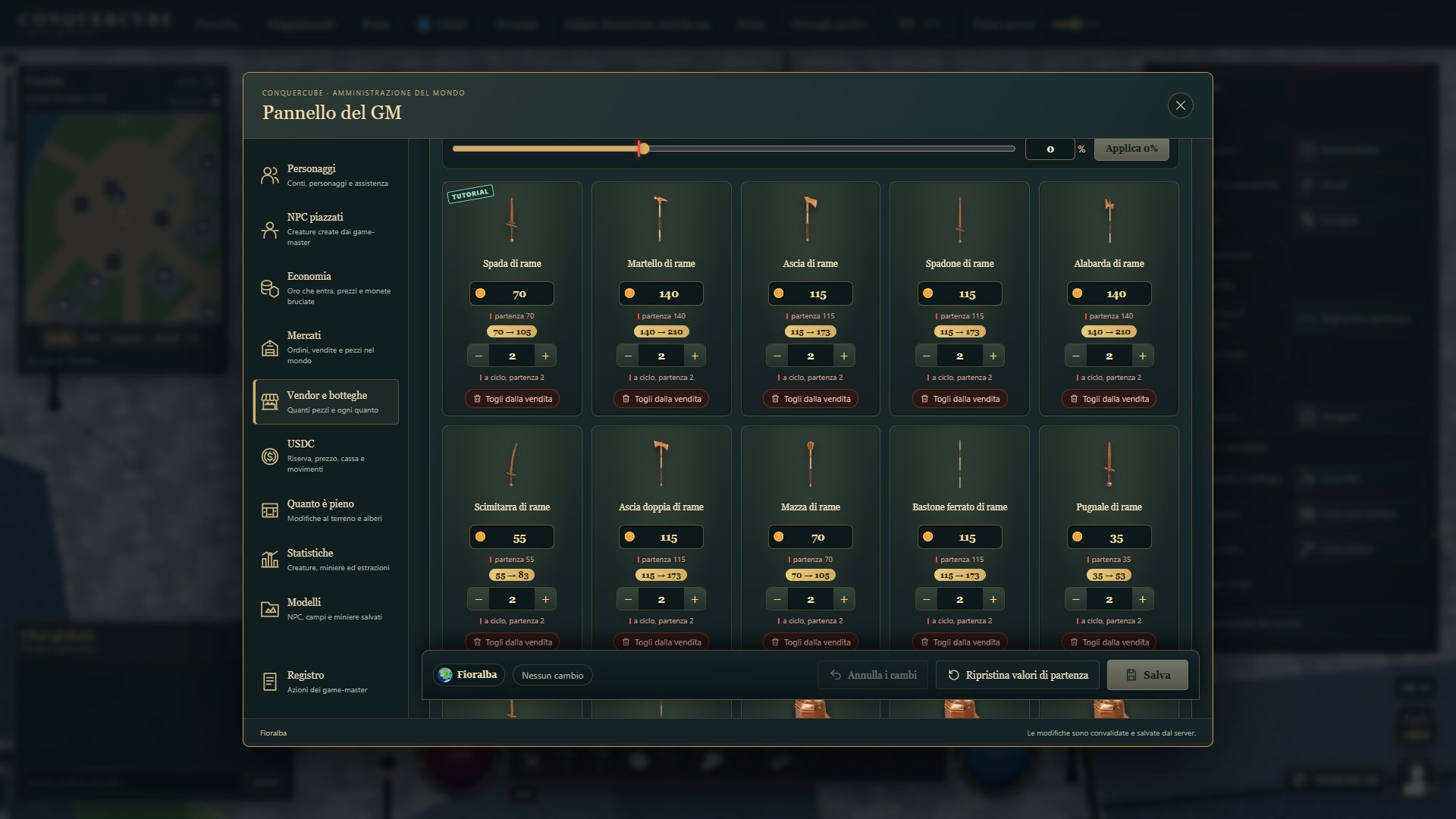Open the Economia section
This screenshot has width=1456, height=819.
[x=325, y=288]
